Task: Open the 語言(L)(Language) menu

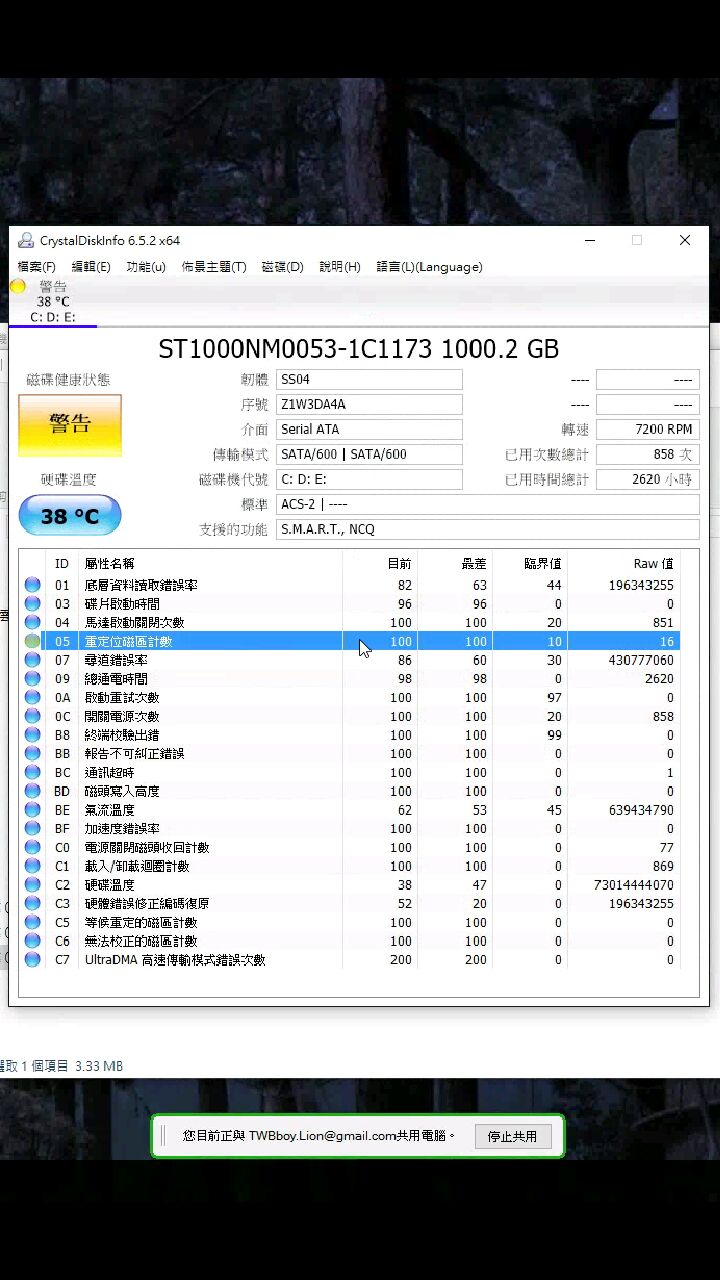Action: pyautogui.click(x=429, y=267)
